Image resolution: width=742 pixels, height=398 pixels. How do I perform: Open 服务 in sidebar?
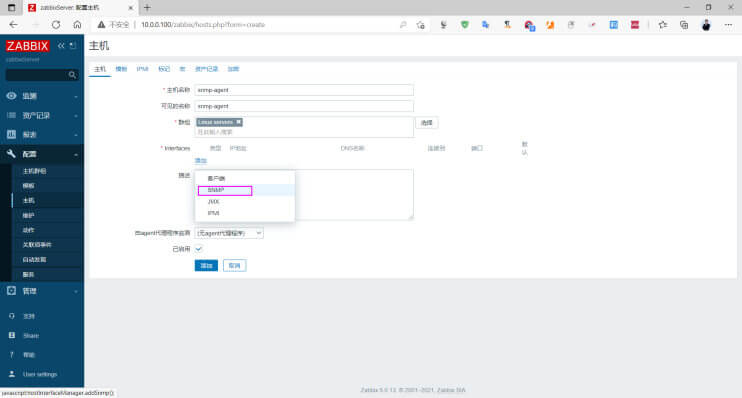(x=28, y=274)
